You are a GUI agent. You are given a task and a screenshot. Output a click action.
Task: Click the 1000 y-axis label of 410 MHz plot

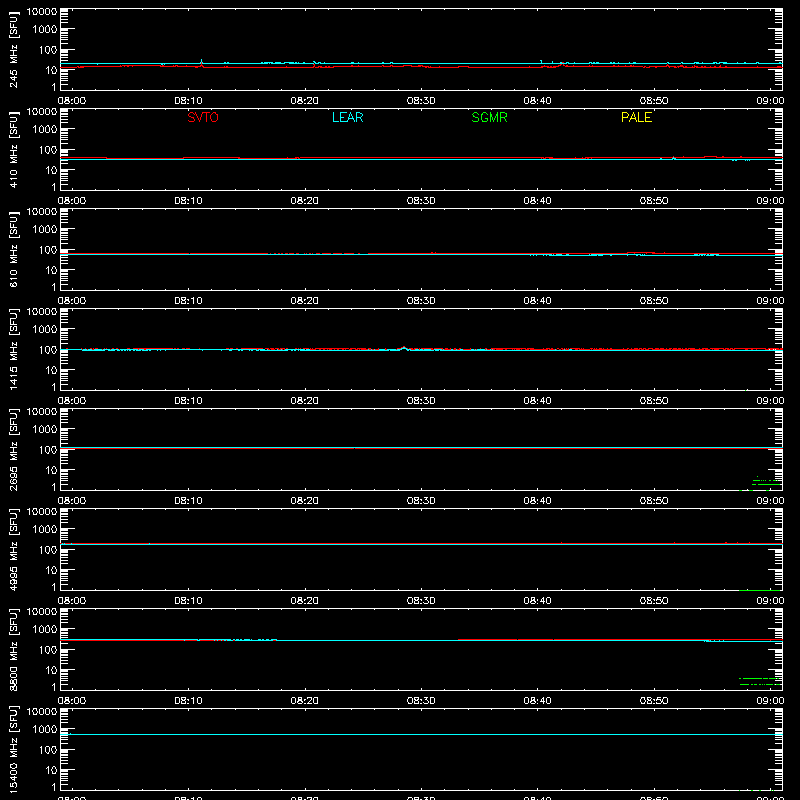click(x=45, y=130)
